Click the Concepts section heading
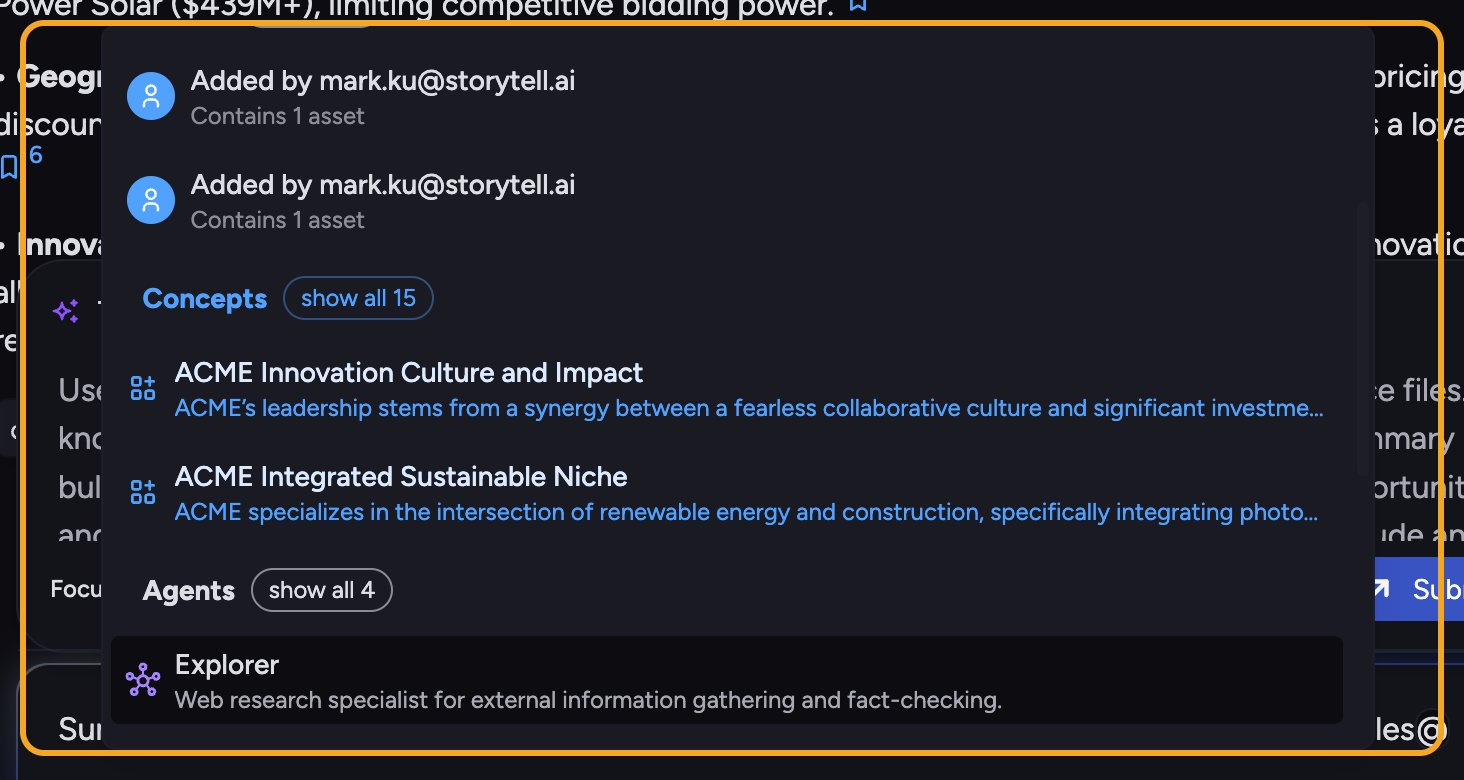This screenshot has width=1464, height=780. coord(205,299)
